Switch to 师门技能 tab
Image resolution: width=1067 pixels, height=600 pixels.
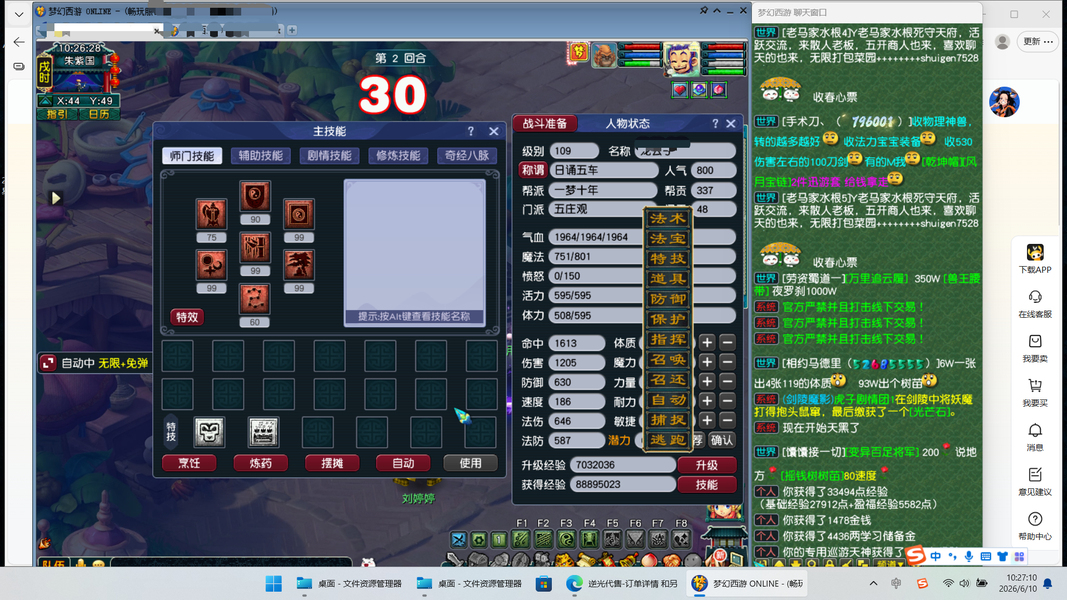192,156
